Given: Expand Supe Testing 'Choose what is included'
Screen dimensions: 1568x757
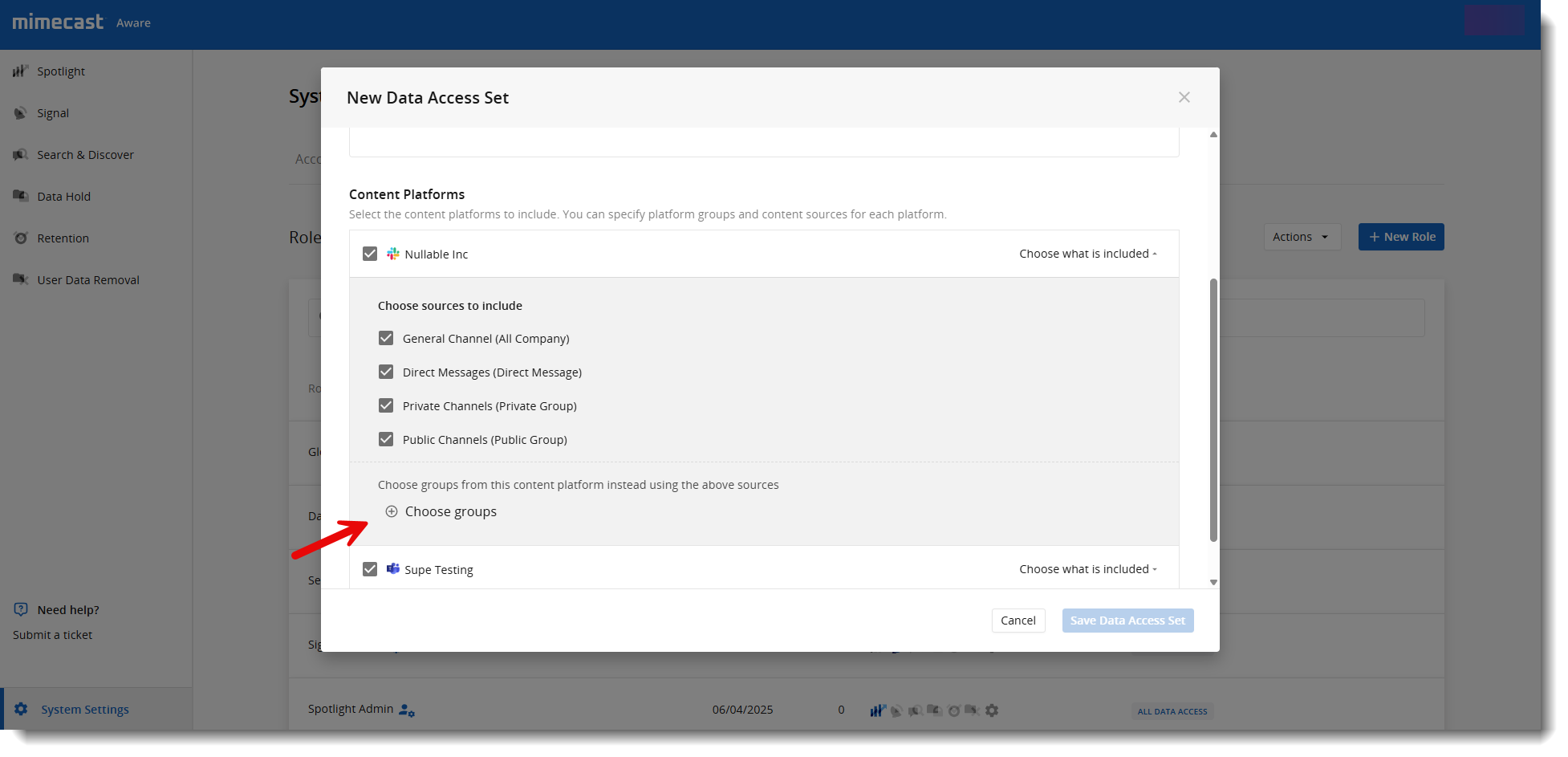Looking at the screenshot, I should (x=1087, y=570).
